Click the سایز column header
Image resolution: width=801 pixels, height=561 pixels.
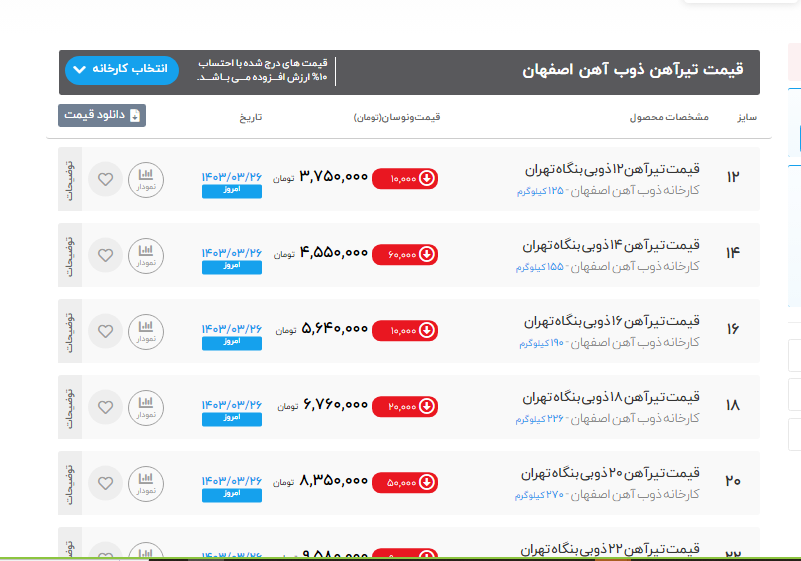coord(745,117)
